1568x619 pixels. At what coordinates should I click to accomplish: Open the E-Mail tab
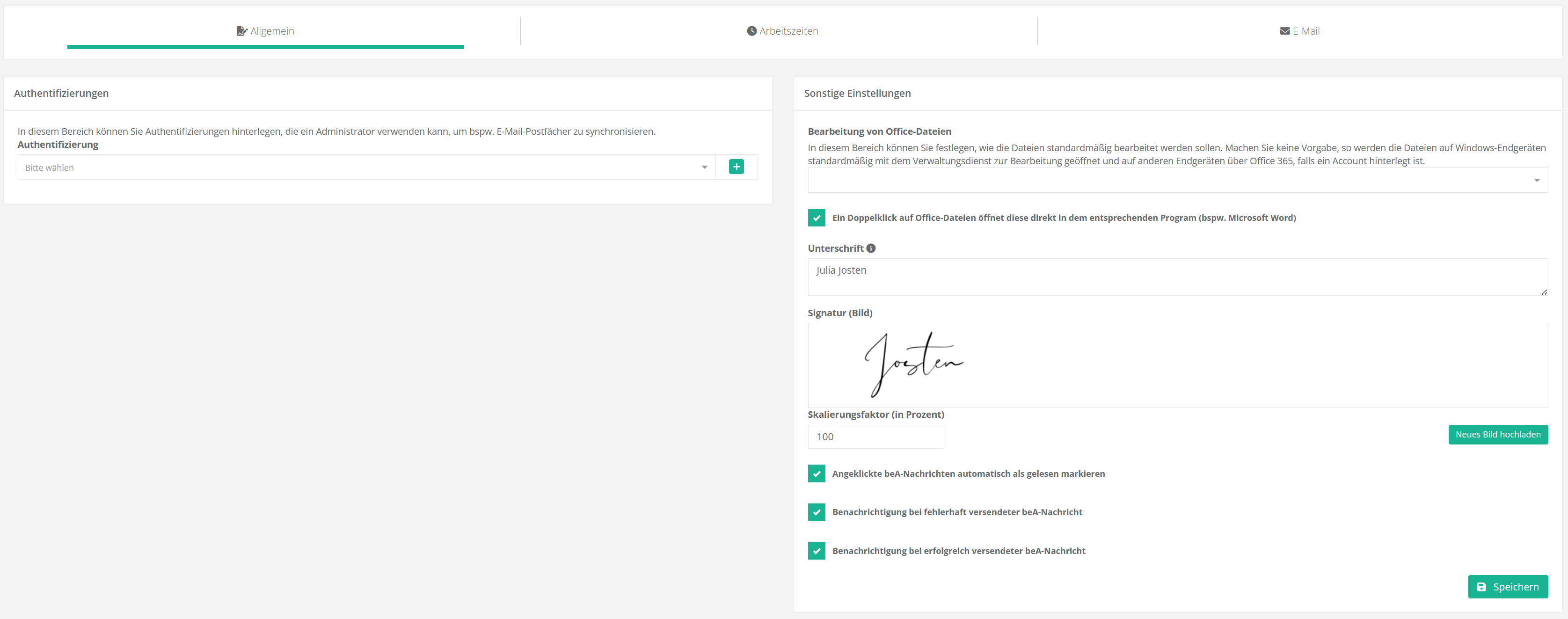pos(1299,31)
